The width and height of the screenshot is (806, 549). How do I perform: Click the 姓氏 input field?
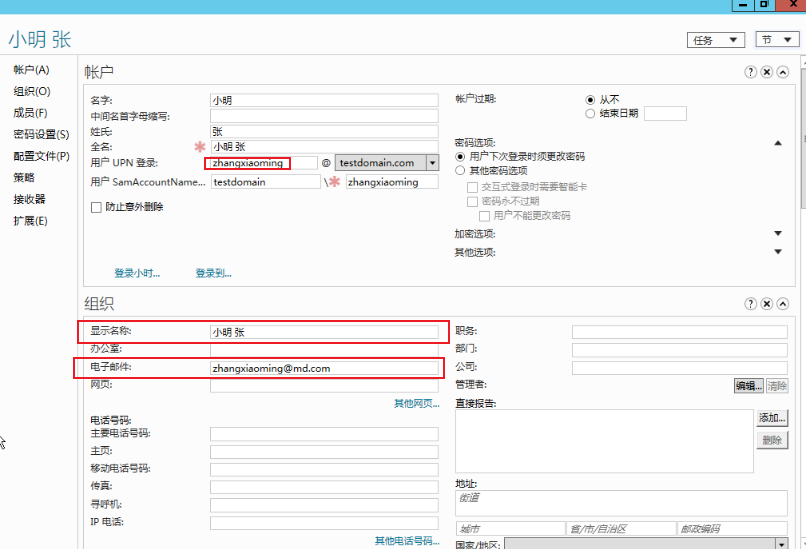coord(324,132)
